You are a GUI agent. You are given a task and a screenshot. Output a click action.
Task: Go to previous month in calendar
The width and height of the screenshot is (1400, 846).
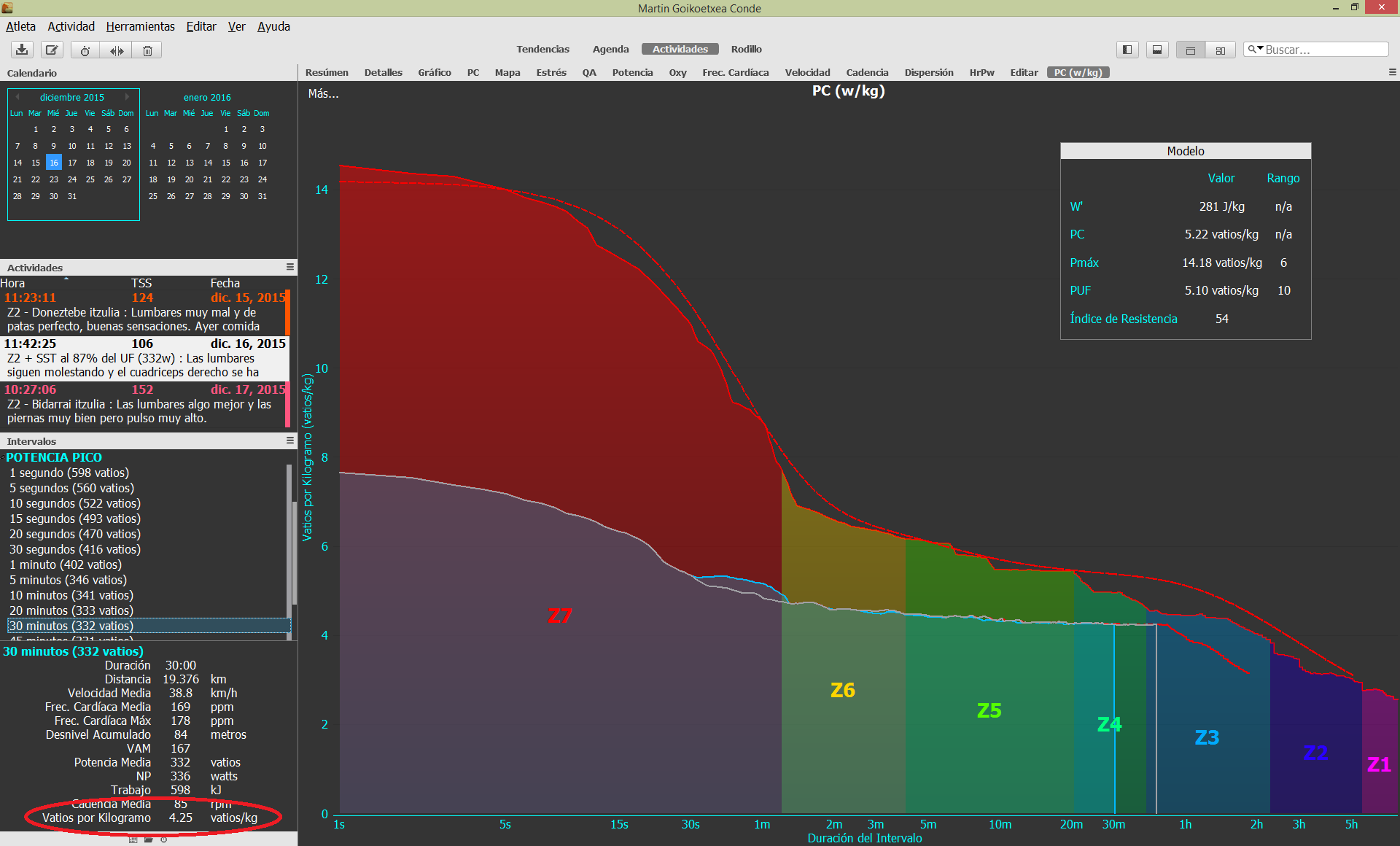17,97
